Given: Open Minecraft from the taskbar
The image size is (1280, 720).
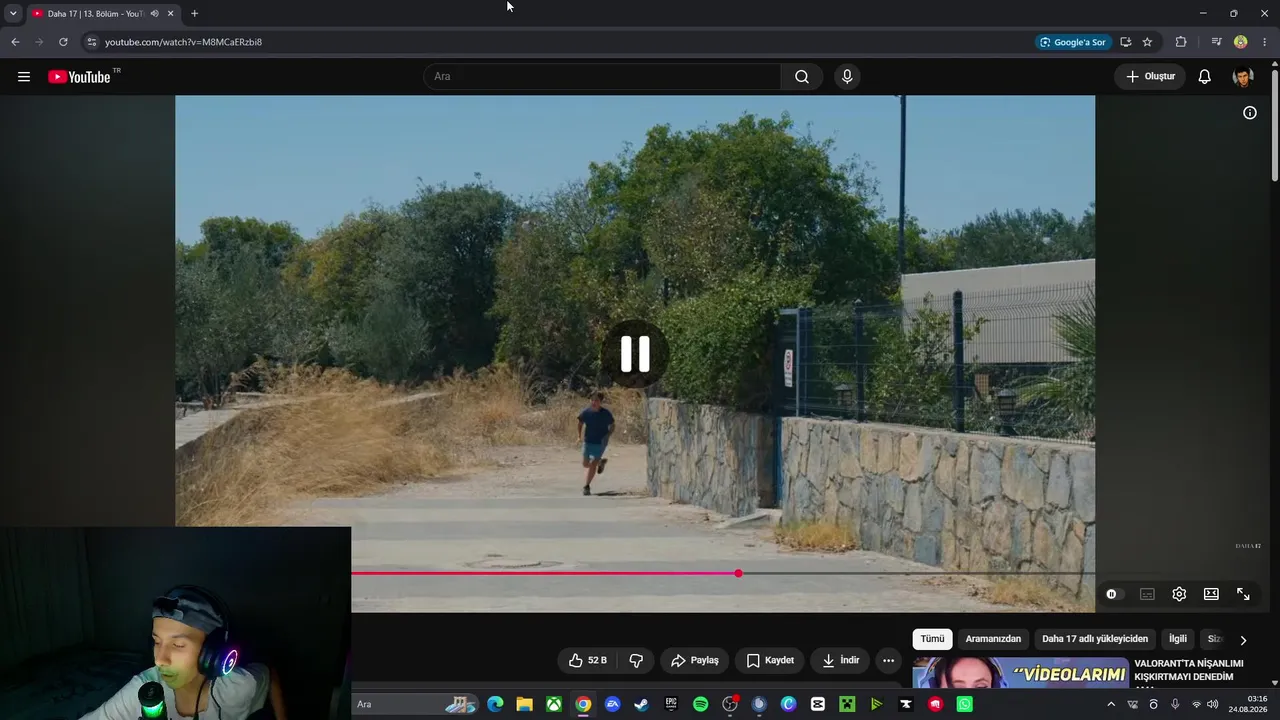Looking at the screenshot, I should coord(847,704).
